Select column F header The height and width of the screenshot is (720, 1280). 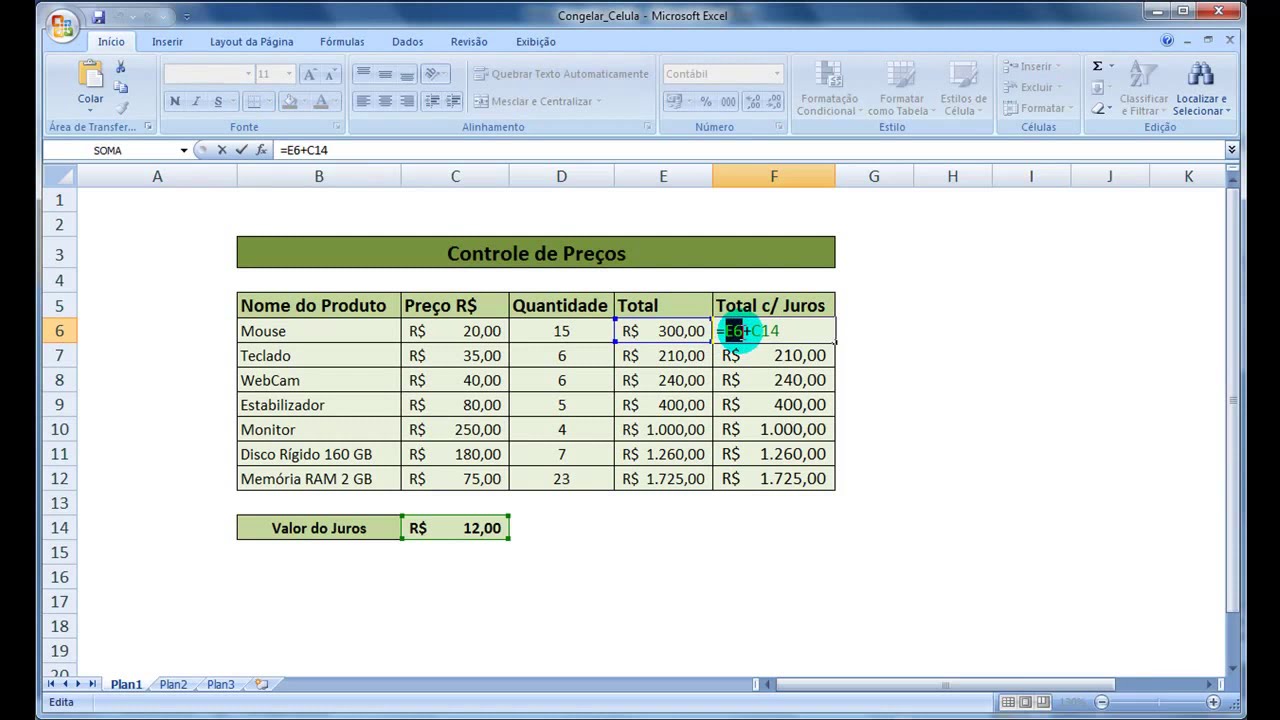(x=773, y=177)
